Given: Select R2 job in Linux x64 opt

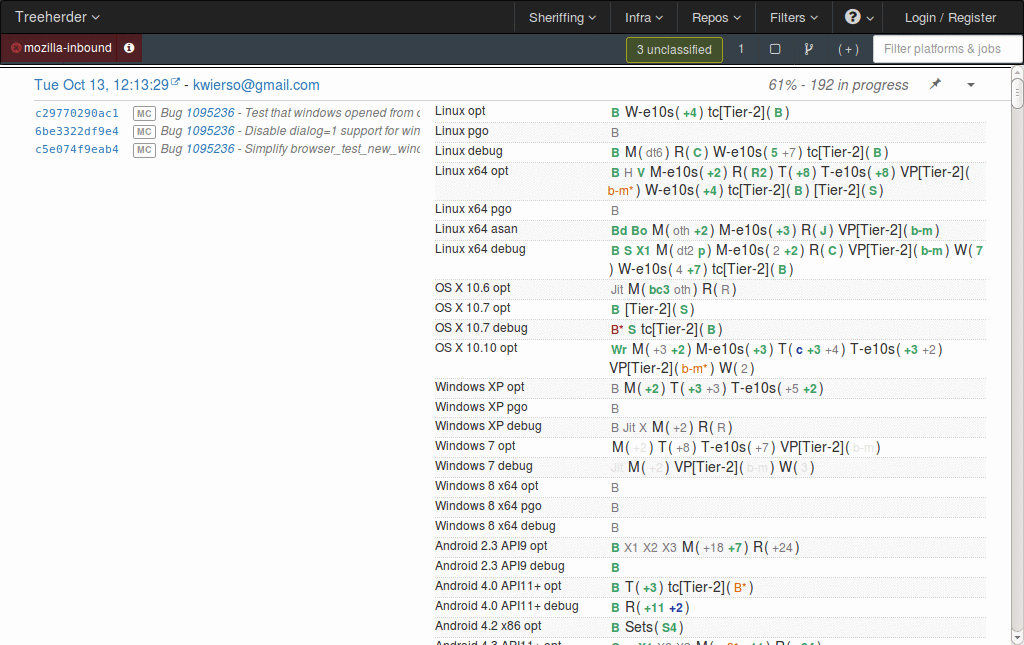Looking at the screenshot, I should pyautogui.click(x=759, y=173).
